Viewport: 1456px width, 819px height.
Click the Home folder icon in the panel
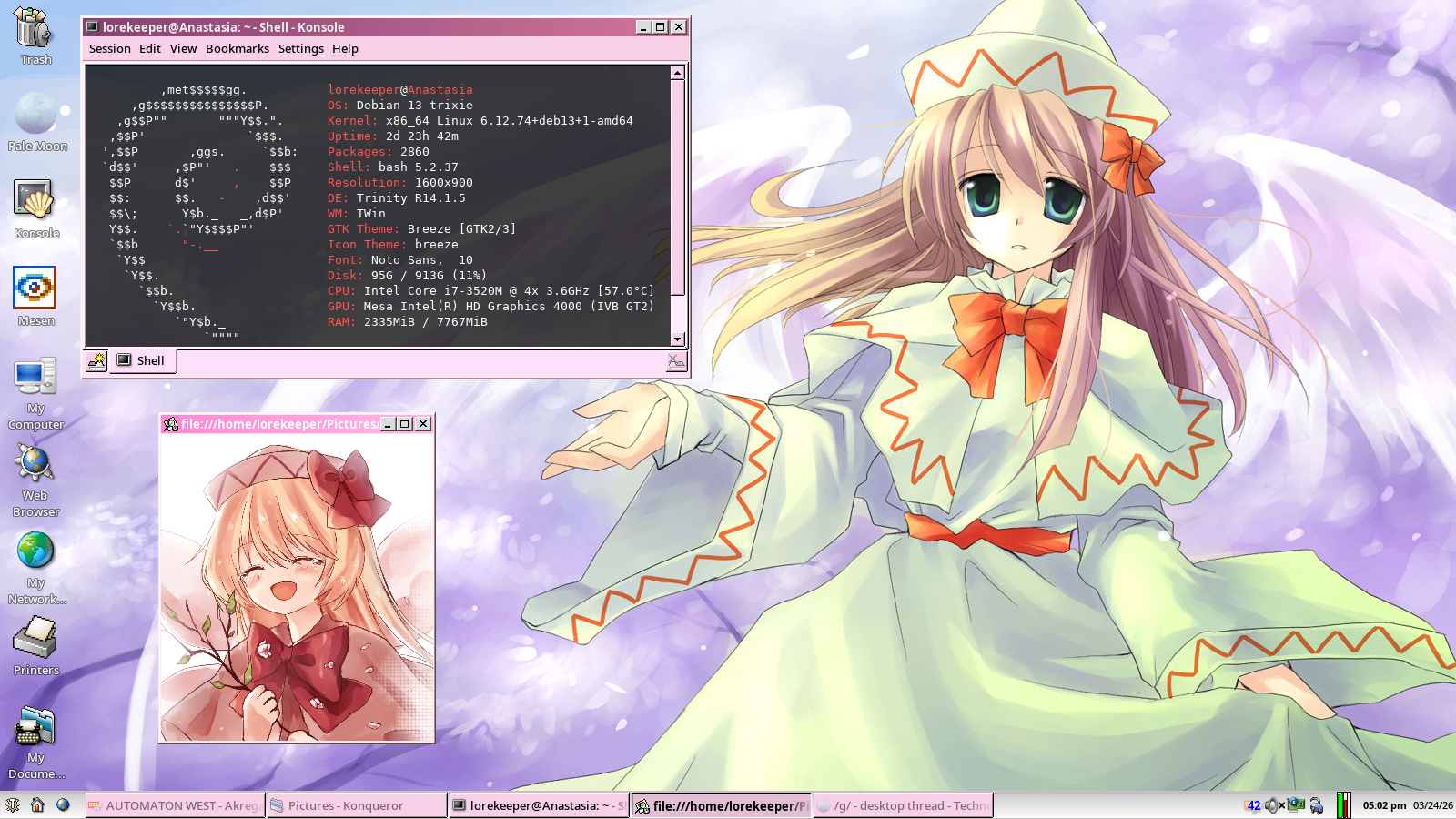pos(37,805)
